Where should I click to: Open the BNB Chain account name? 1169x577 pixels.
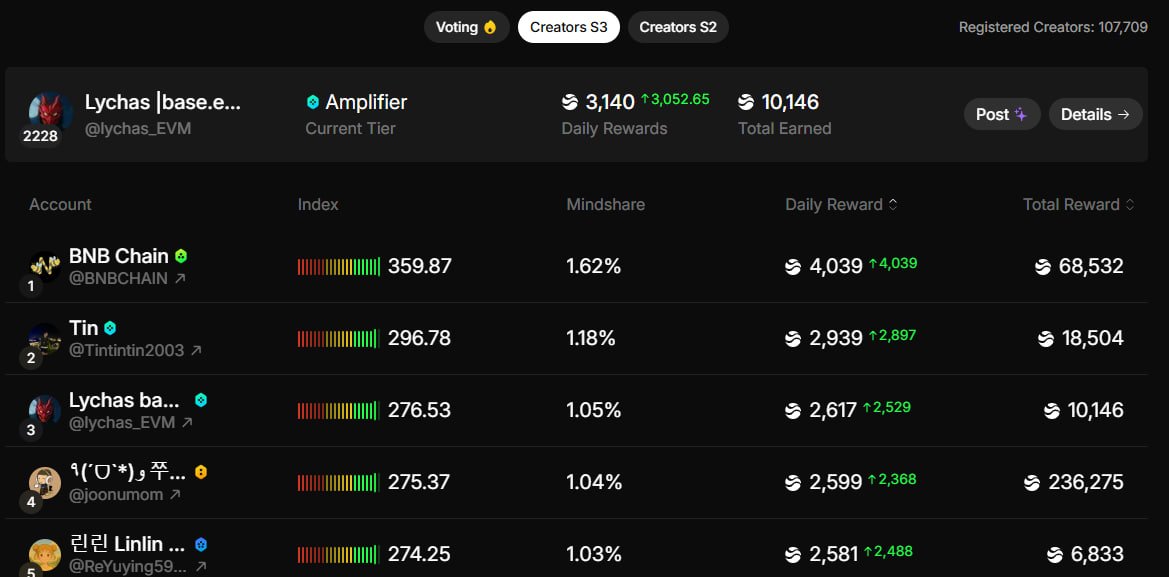[x=119, y=256]
